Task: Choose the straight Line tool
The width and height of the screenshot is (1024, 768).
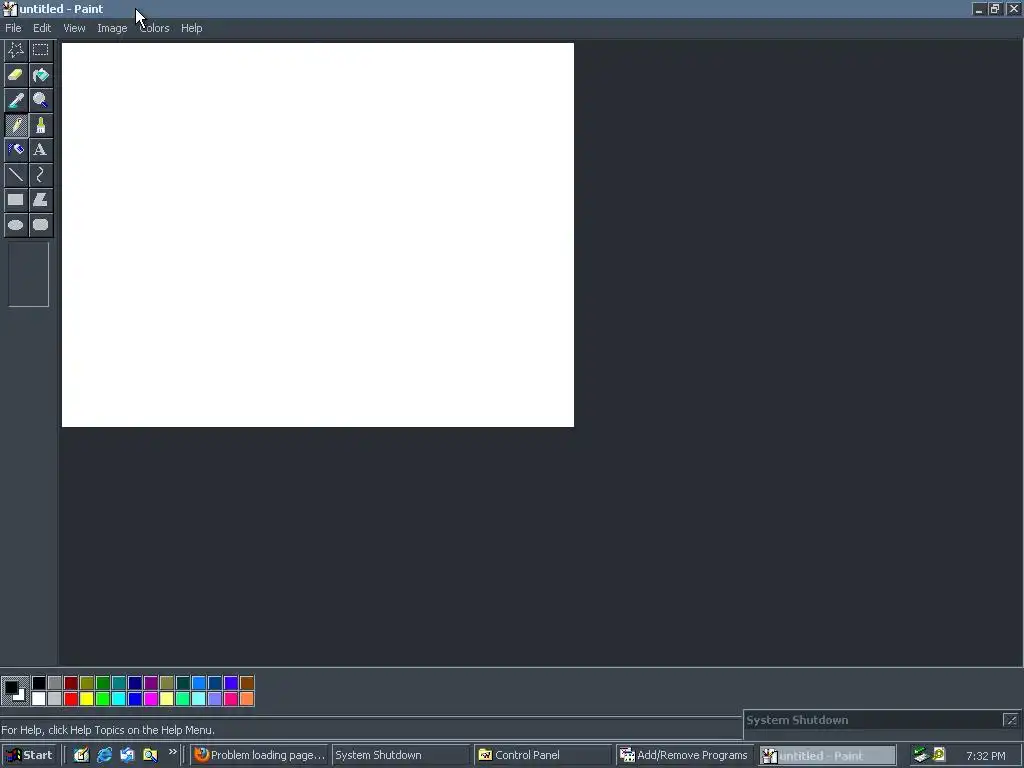Action: pos(16,174)
